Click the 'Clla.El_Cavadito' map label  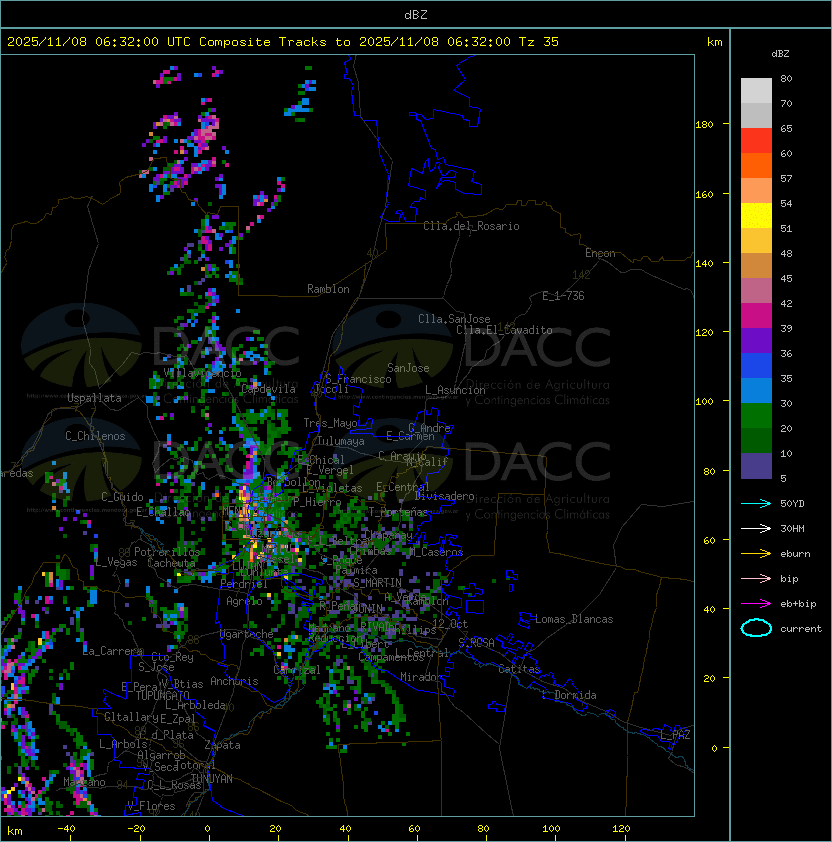(x=504, y=330)
